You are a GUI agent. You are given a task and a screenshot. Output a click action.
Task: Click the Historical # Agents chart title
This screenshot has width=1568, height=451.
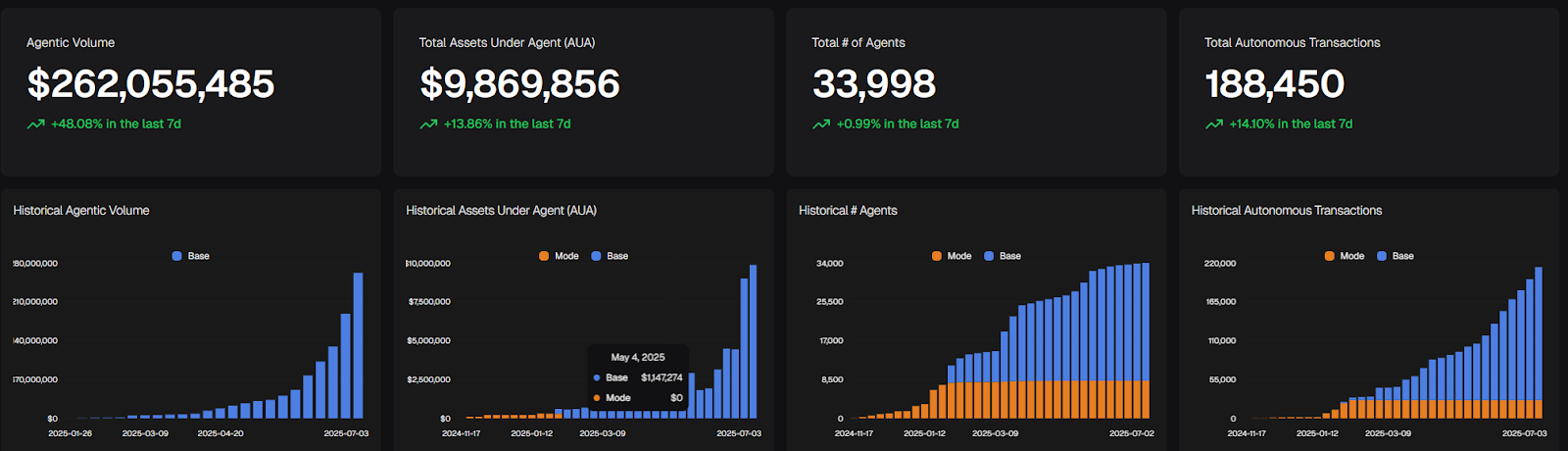click(848, 211)
